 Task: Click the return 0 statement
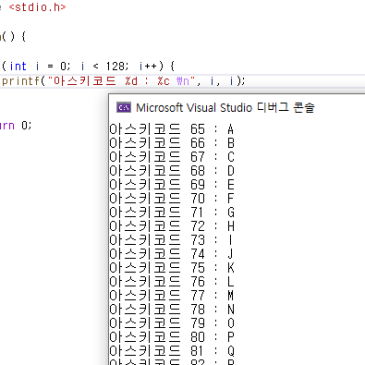pyautogui.click(x=16, y=126)
